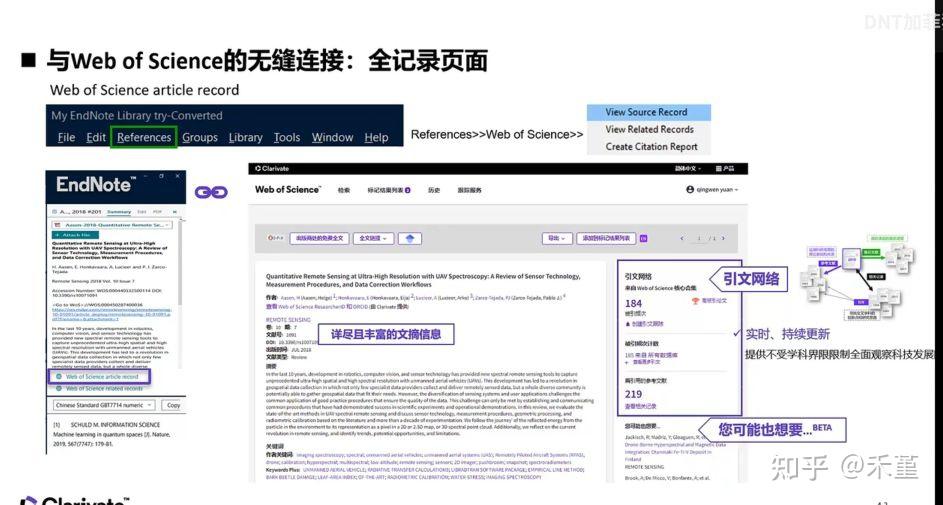Open the tracking services nav item
Image resolution: width=943 pixels, height=505 pixels.
pyautogui.click(x=469, y=191)
